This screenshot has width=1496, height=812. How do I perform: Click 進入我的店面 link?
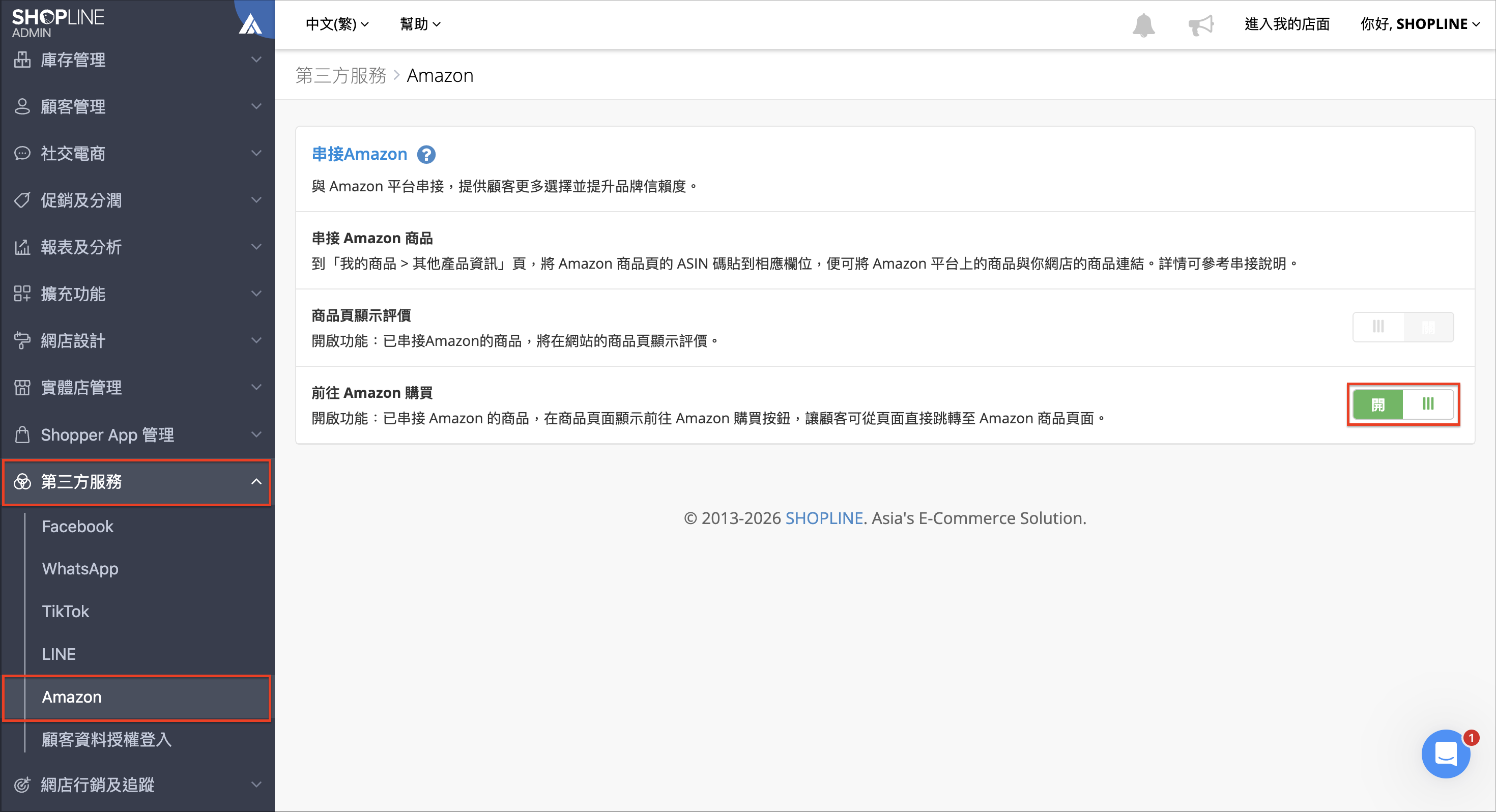point(1287,24)
